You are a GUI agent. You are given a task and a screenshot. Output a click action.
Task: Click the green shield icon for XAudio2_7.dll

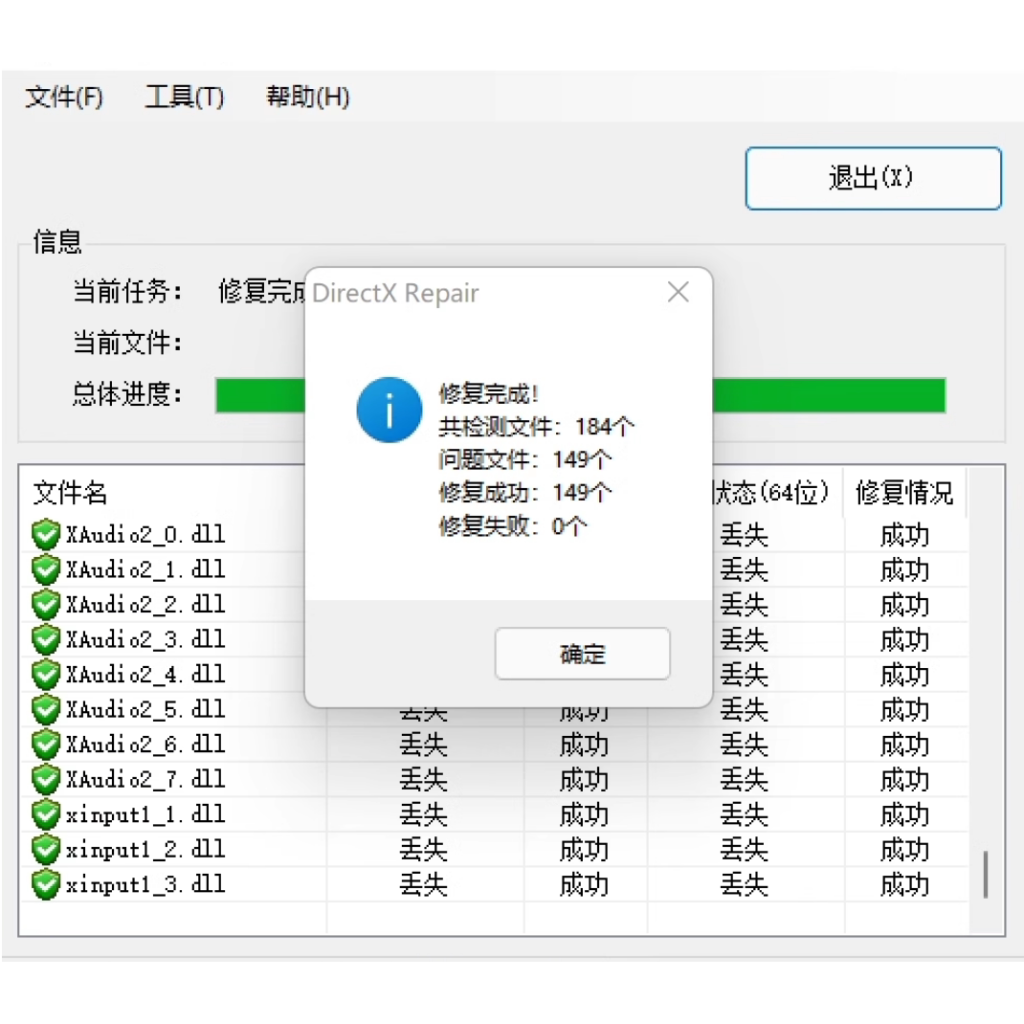pyautogui.click(x=46, y=779)
